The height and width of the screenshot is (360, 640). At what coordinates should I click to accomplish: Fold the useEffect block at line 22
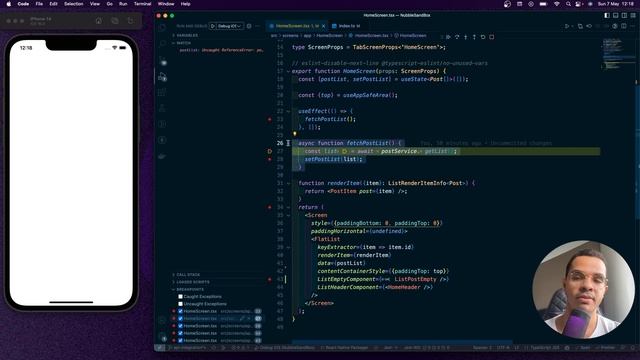click(x=288, y=111)
